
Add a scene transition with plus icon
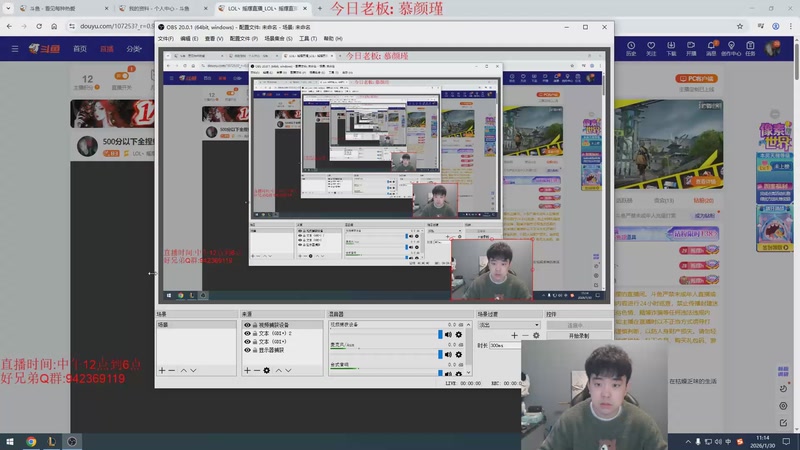click(x=514, y=335)
